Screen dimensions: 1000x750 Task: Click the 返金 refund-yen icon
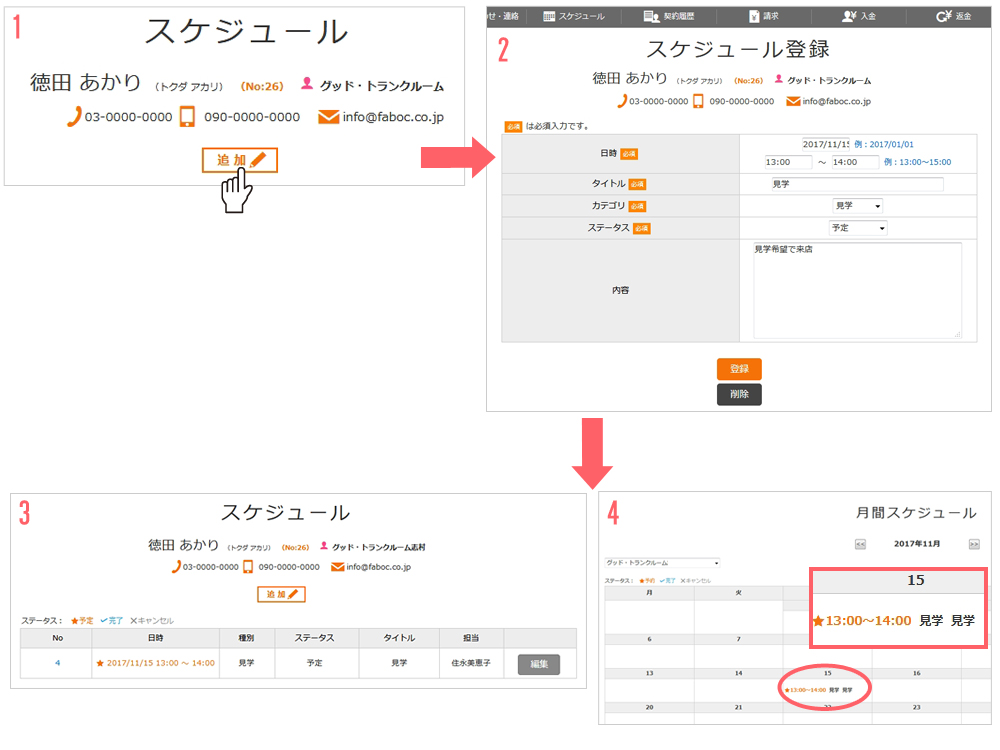point(944,17)
